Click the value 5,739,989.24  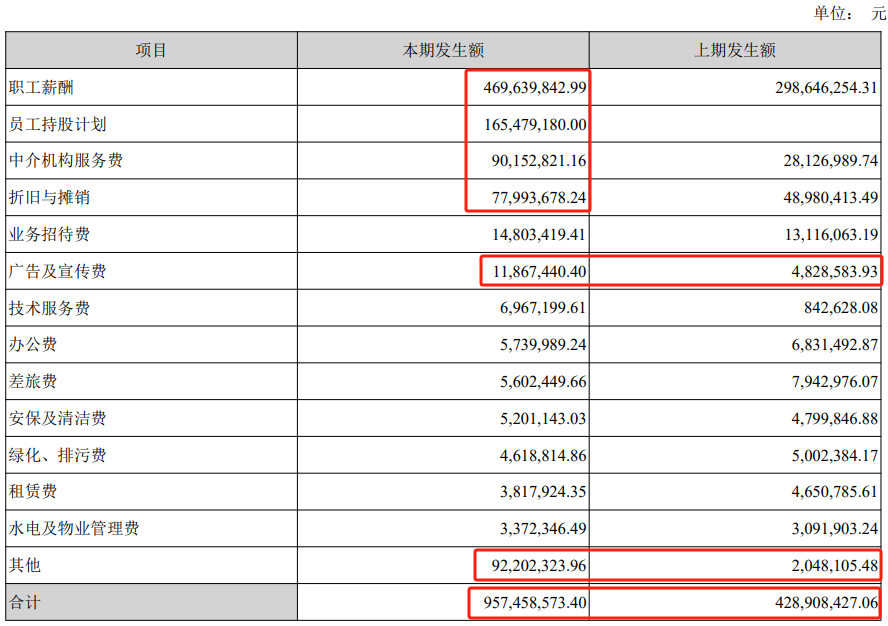click(x=543, y=345)
